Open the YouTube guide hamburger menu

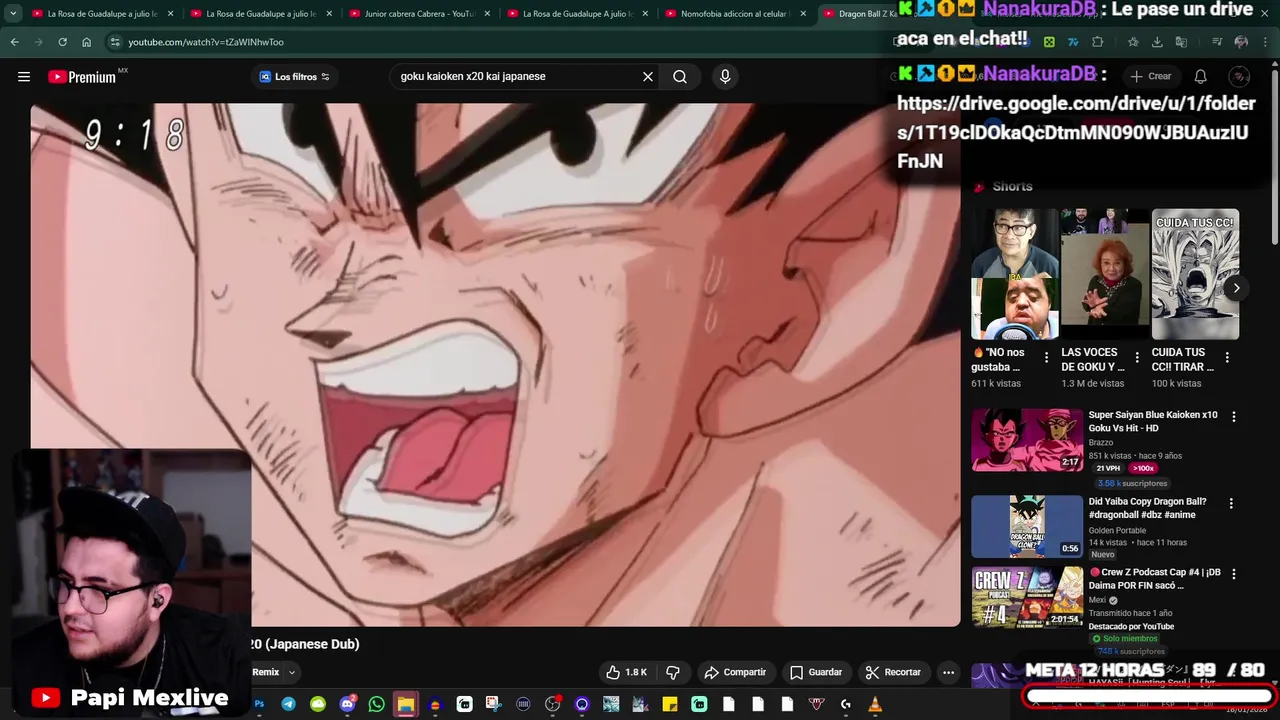[24, 77]
